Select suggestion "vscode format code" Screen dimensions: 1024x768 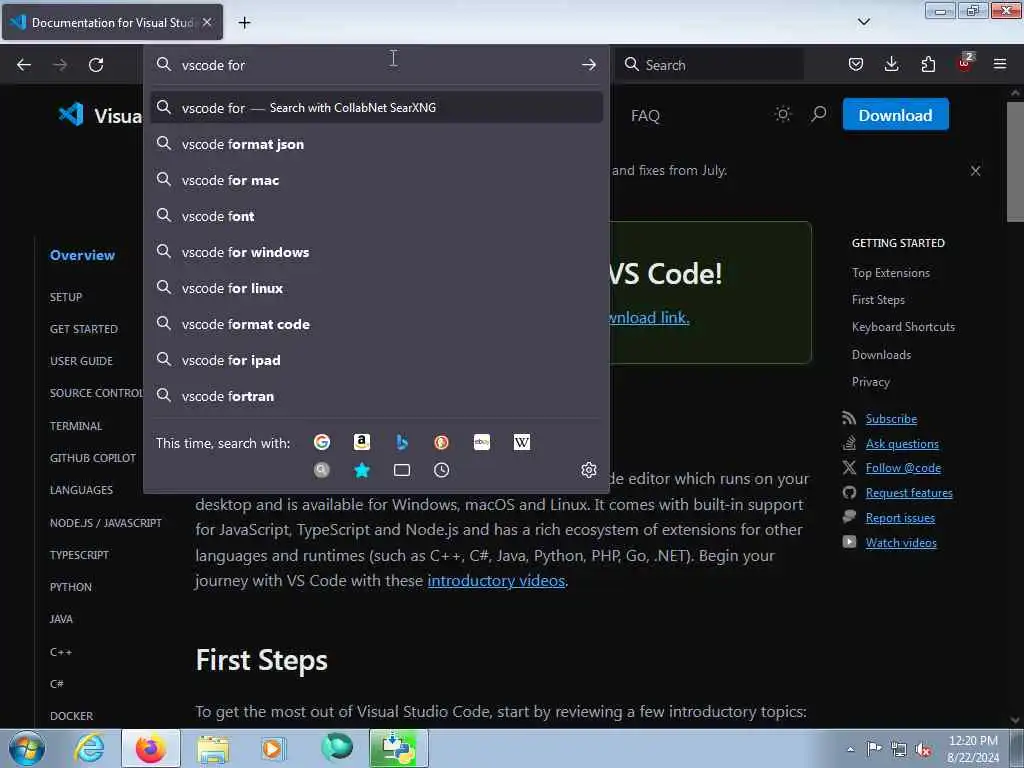point(377,324)
